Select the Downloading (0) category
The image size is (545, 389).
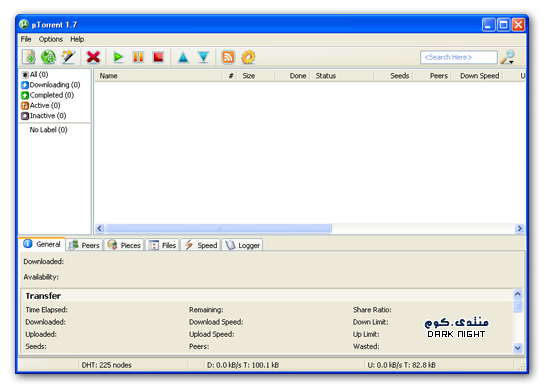click(51, 85)
